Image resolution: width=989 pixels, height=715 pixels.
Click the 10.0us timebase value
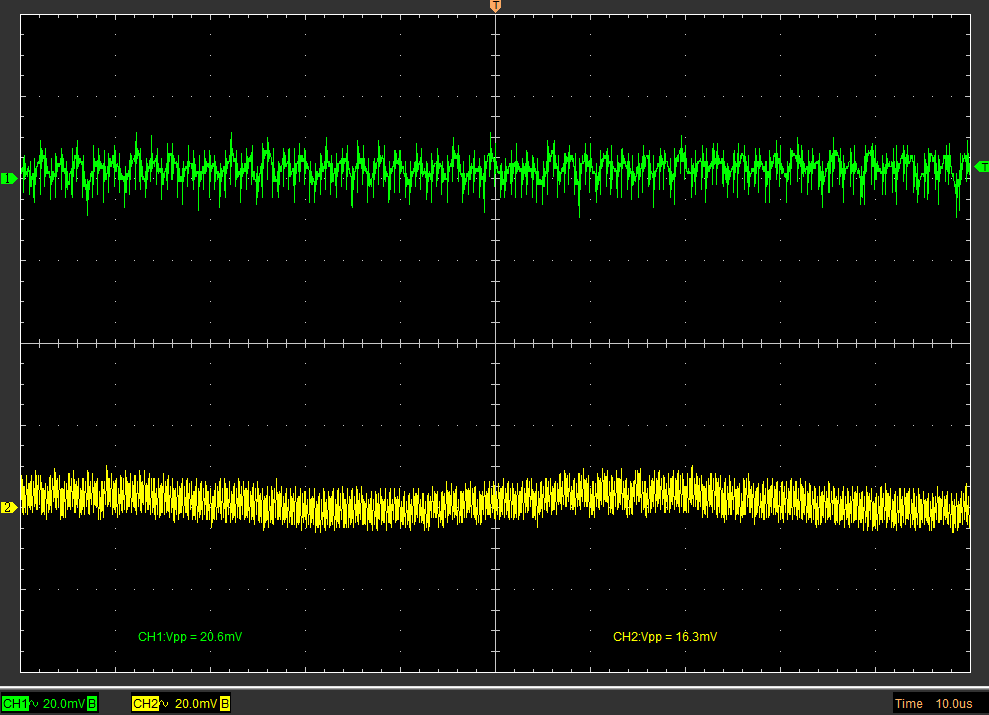[x=954, y=704]
